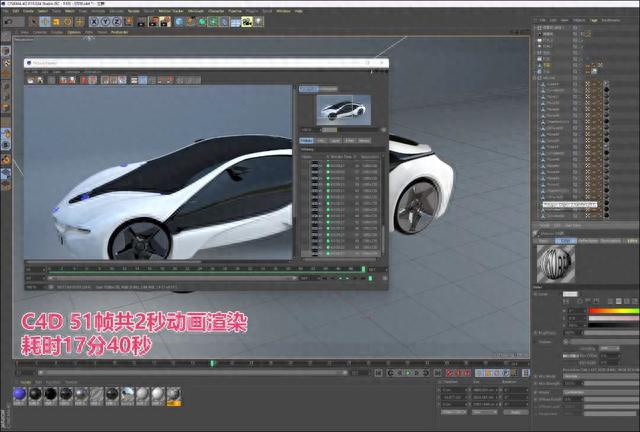The width and height of the screenshot is (640, 432).
Task: Select the orange-highlighted material in Material Manager
Action: tap(173, 396)
